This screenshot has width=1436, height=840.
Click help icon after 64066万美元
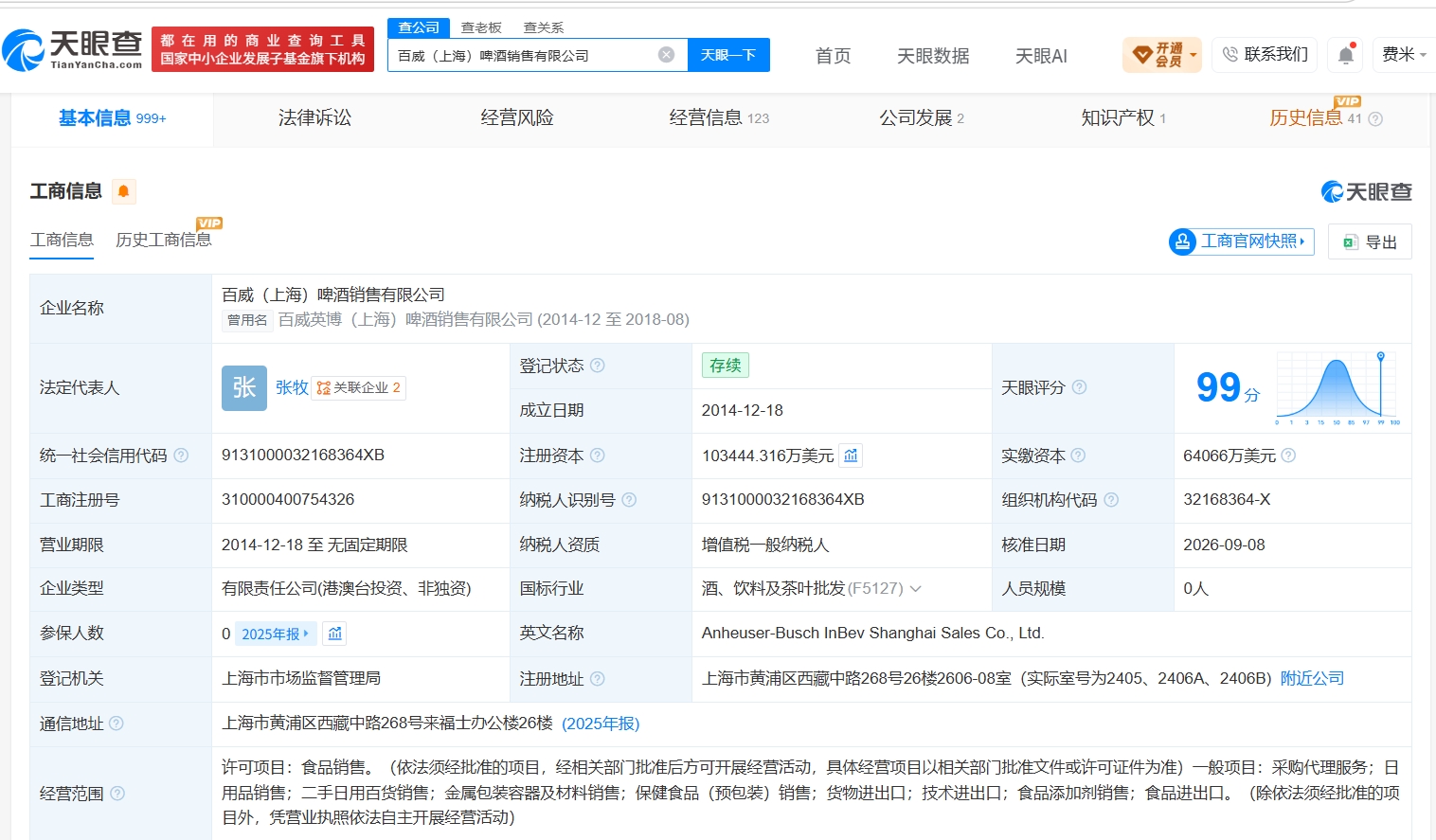[1288, 456]
